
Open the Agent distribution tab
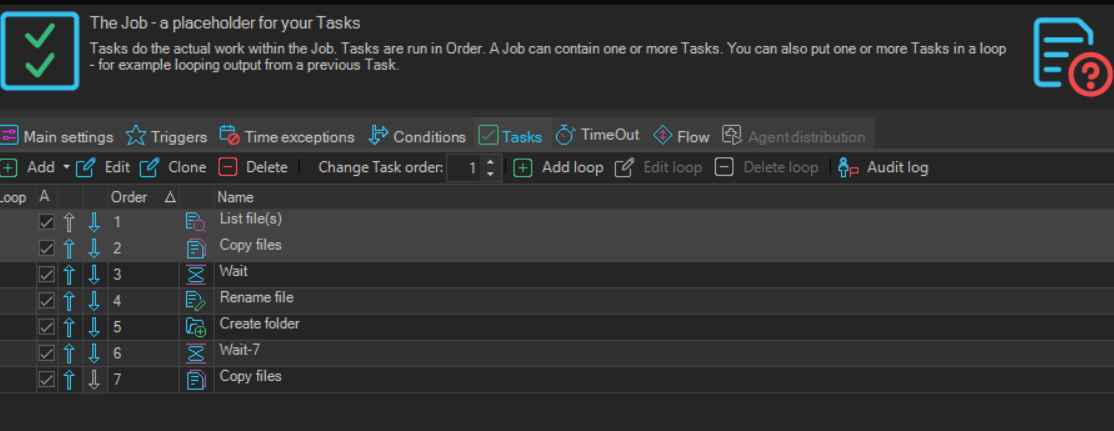click(x=794, y=136)
